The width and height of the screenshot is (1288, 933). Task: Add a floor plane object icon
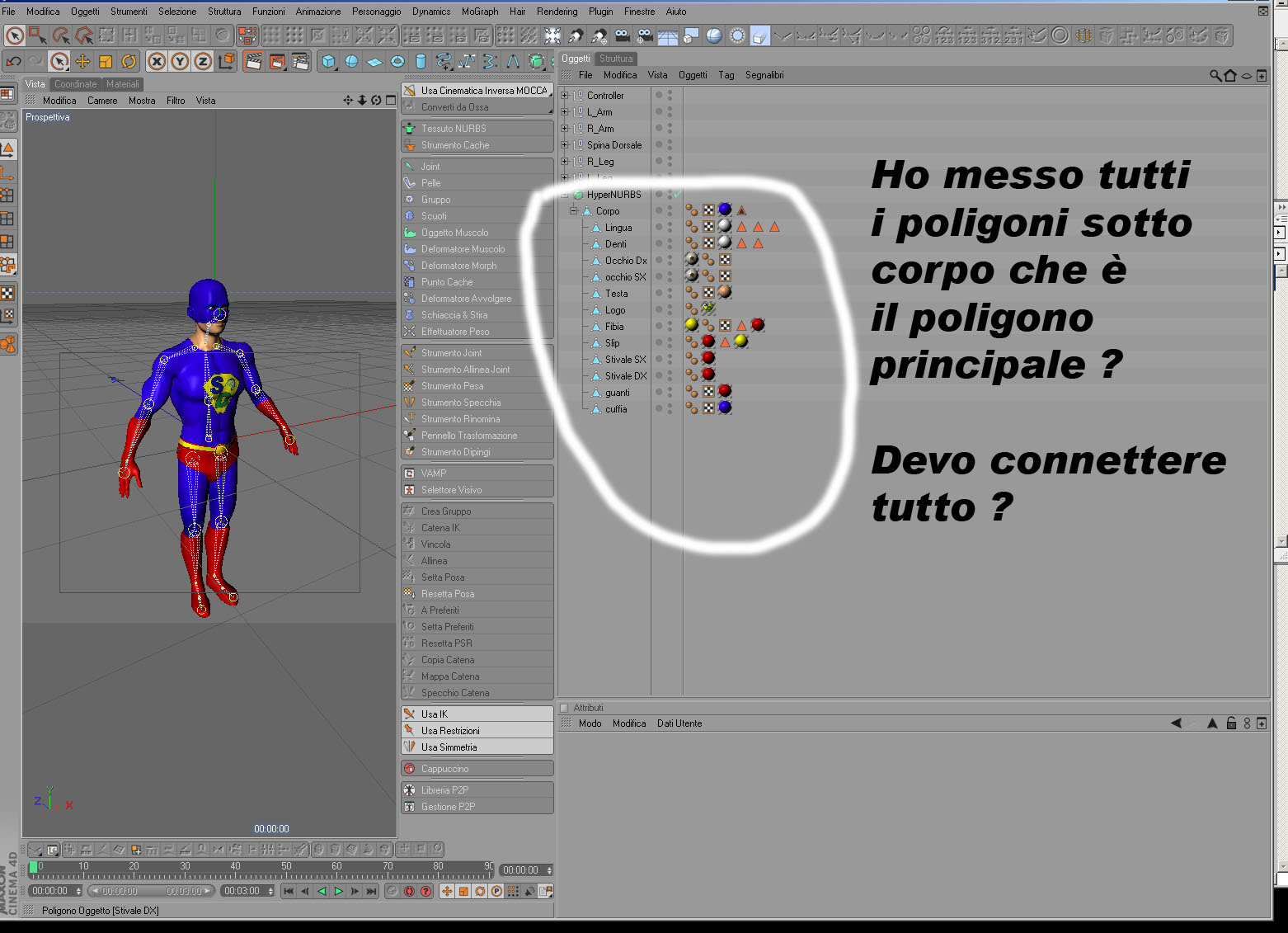[x=668, y=35]
